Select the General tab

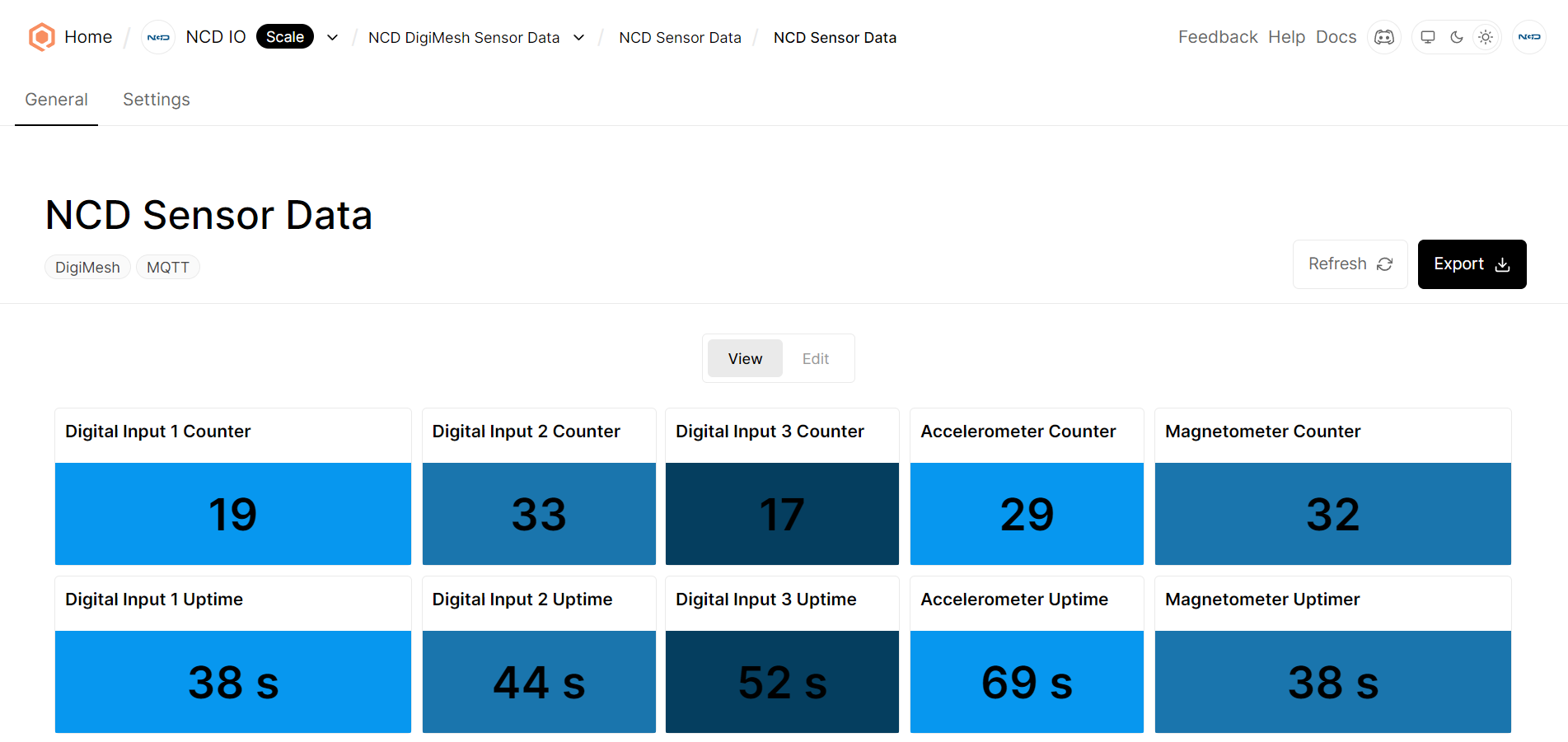point(56,99)
